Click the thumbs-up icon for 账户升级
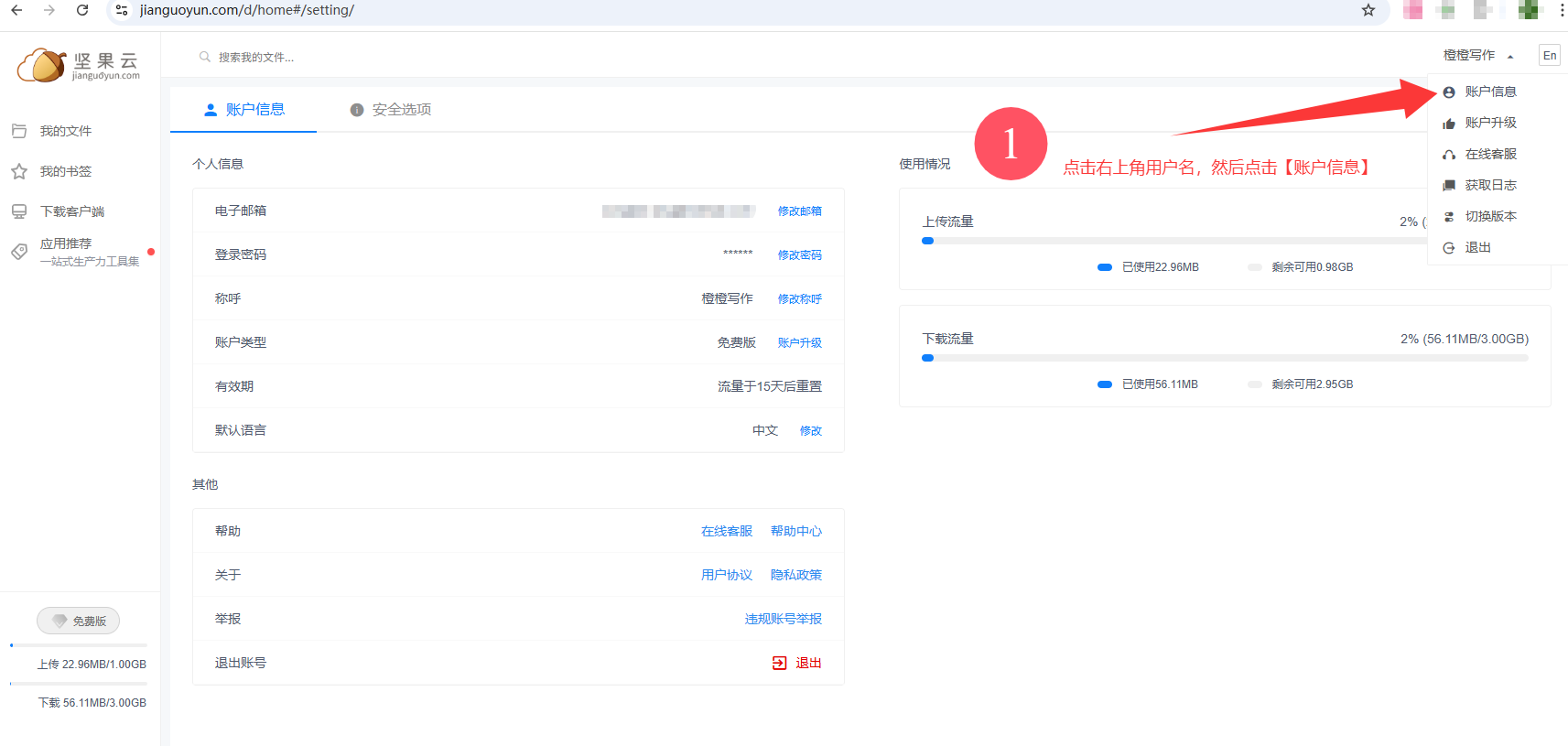Viewport: 1568px width, 746px height. [x=1449, y=124]
